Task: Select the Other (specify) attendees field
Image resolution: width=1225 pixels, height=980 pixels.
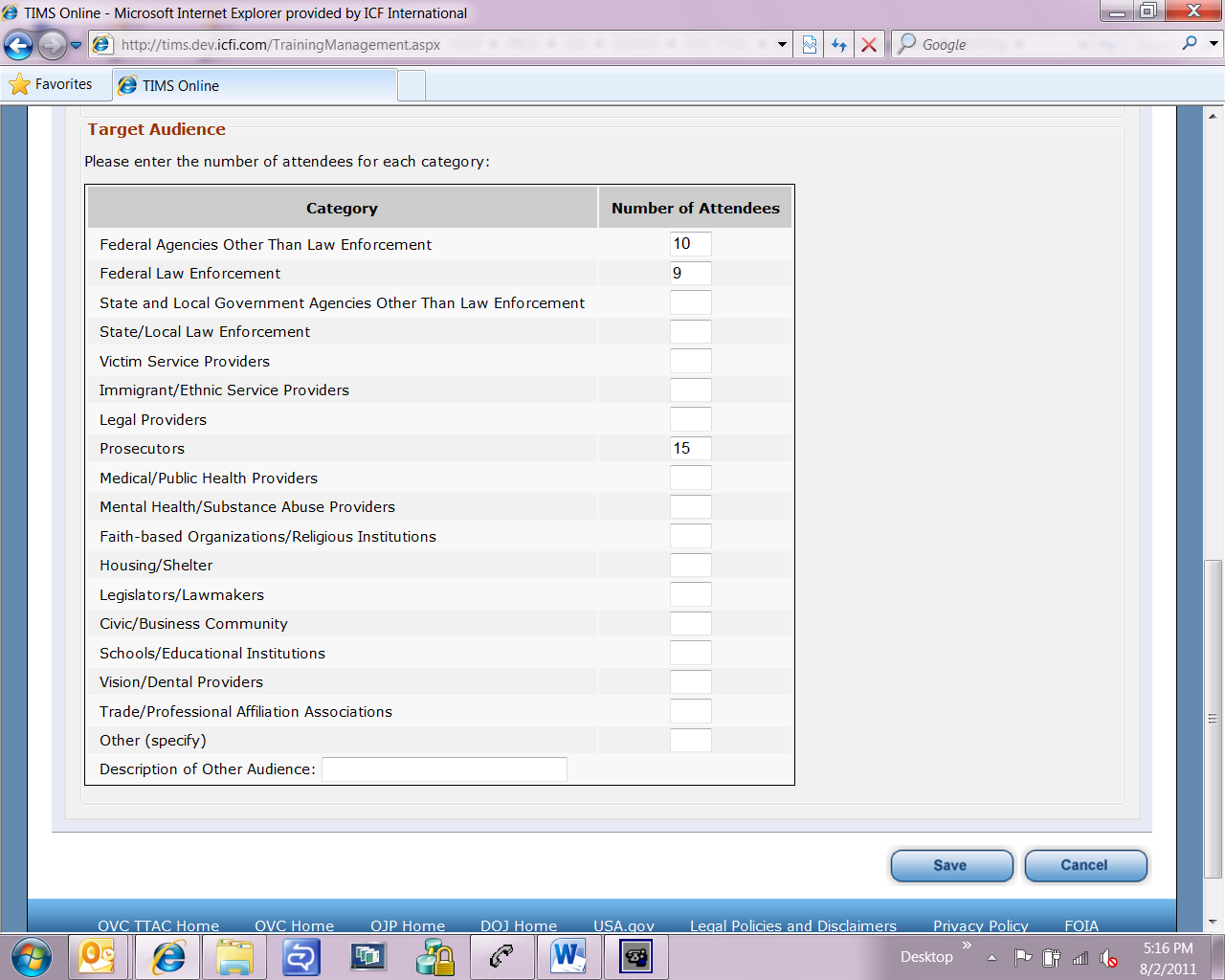Action: (691, 741)
